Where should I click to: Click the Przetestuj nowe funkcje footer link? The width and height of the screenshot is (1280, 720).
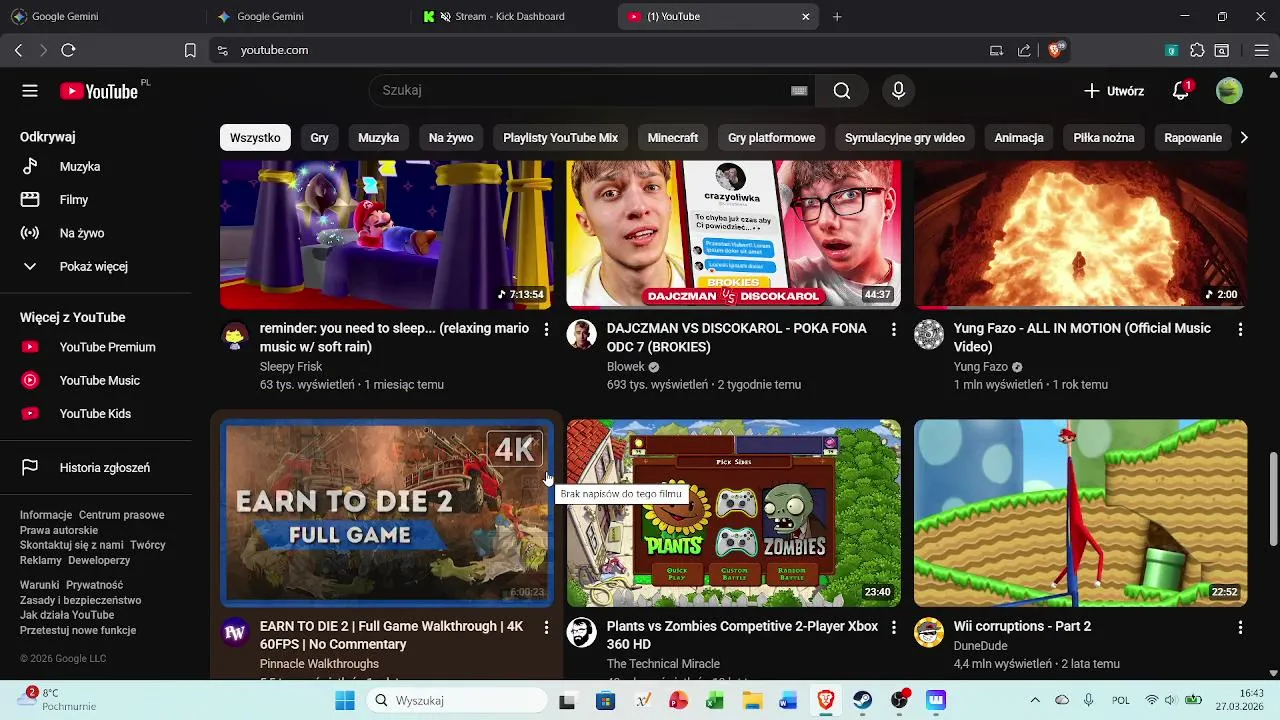pyautogui.click(x=78, y=631)
